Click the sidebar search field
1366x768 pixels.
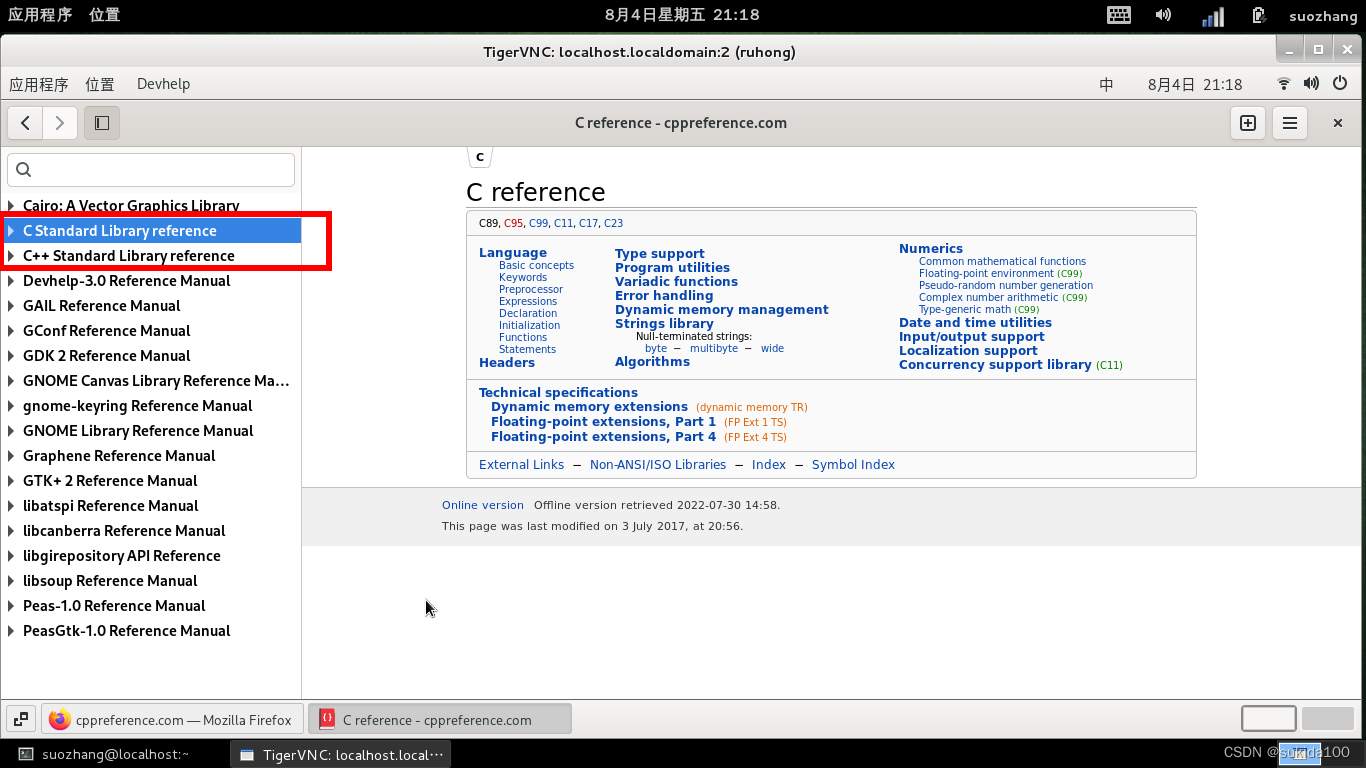coord(150,169)
